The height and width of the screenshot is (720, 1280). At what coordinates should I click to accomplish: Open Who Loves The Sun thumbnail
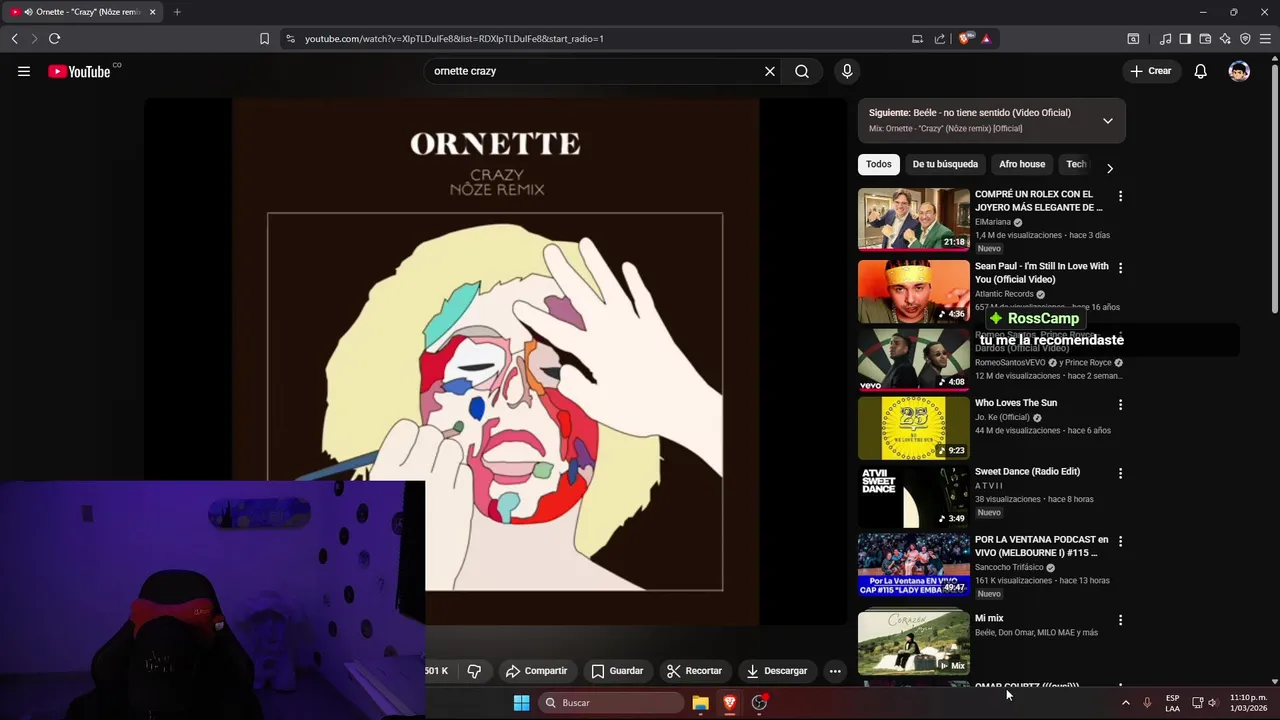[x=914, y=428]
